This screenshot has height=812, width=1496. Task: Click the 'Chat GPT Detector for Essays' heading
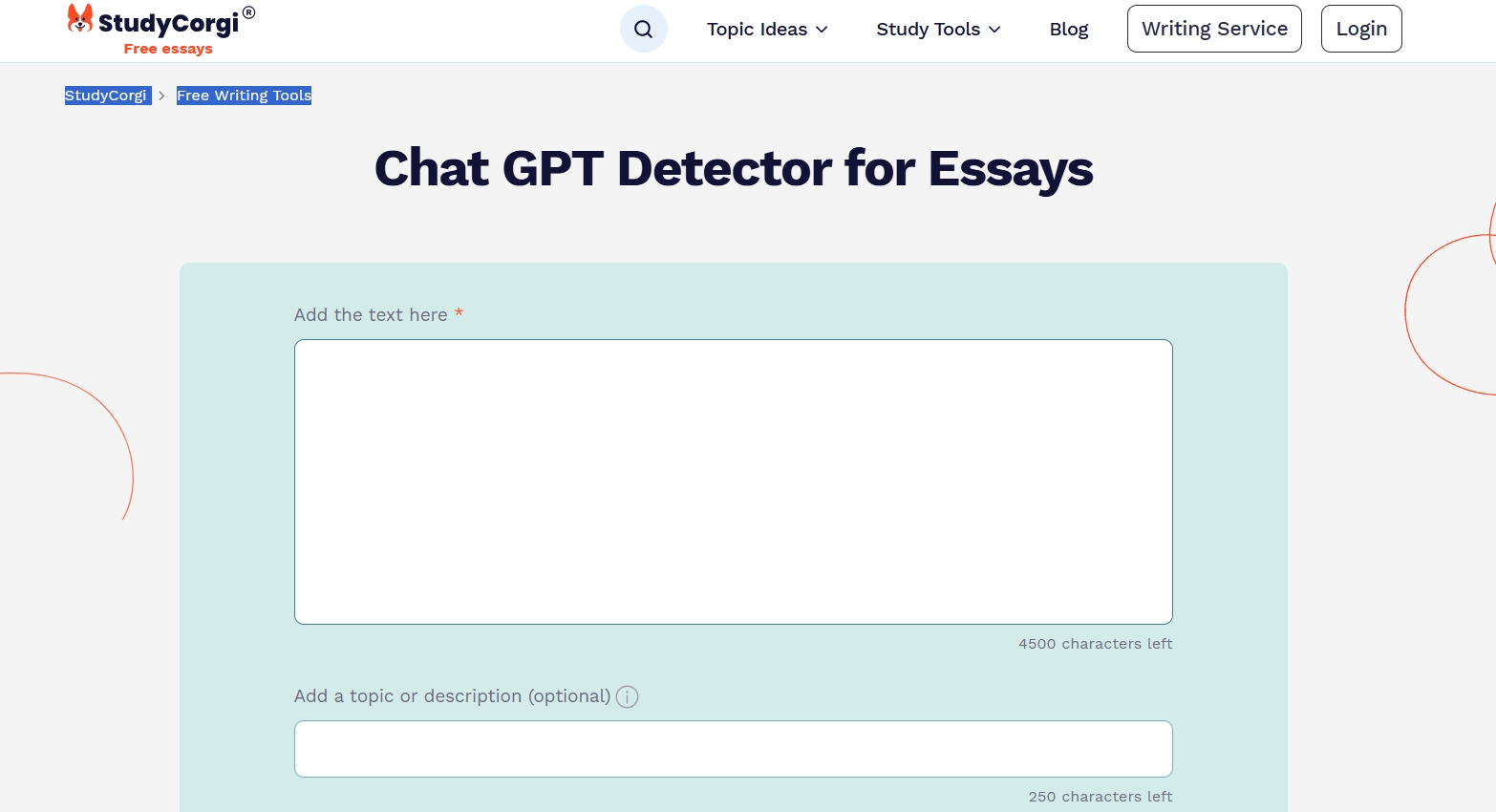(x=734, y=168)
